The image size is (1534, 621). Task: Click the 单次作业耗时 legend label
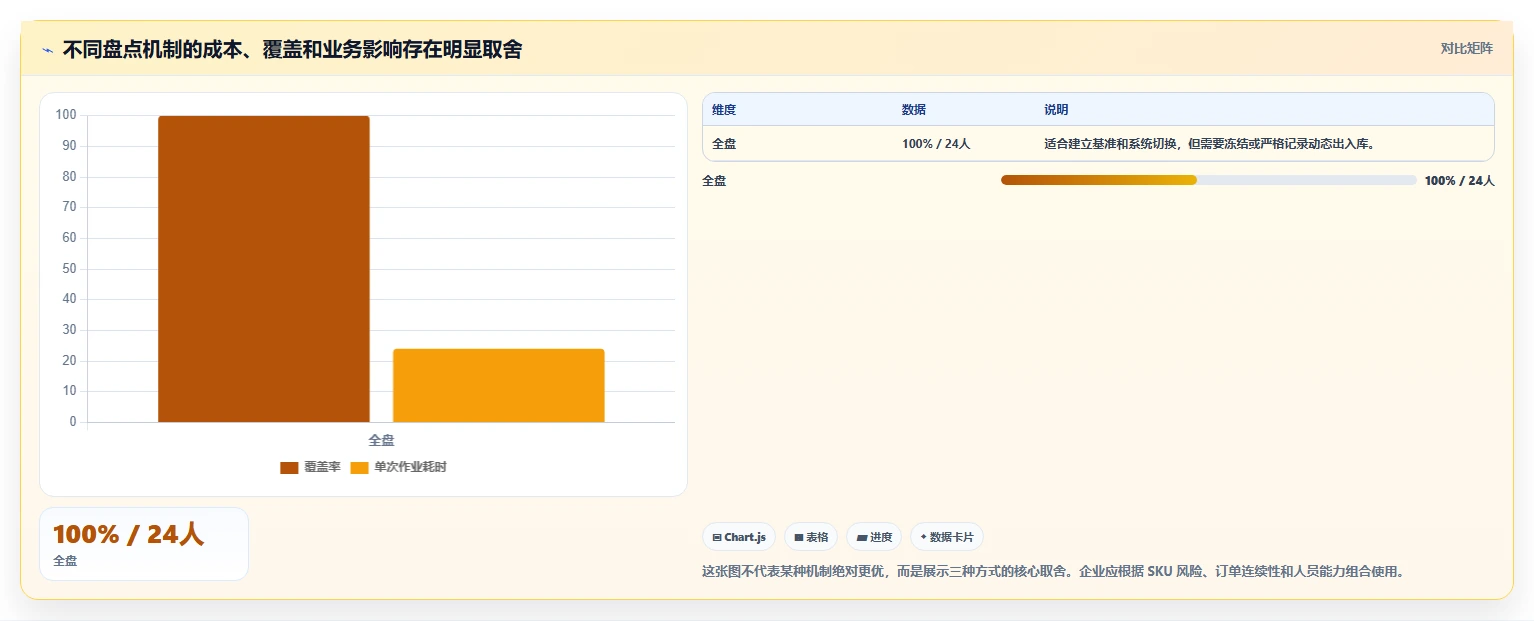410,468
